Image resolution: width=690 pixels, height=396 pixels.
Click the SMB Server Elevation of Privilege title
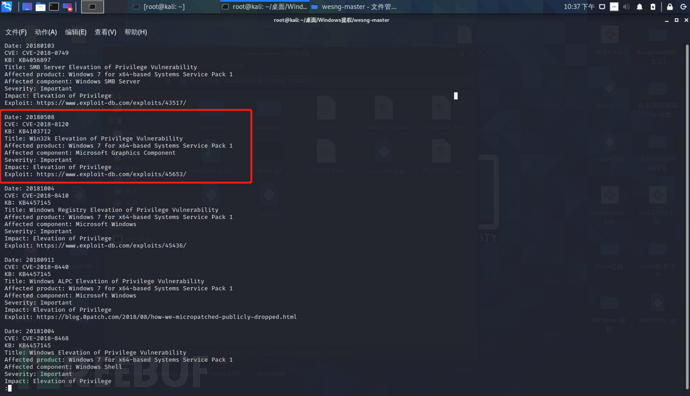click(x=101, y=67)
